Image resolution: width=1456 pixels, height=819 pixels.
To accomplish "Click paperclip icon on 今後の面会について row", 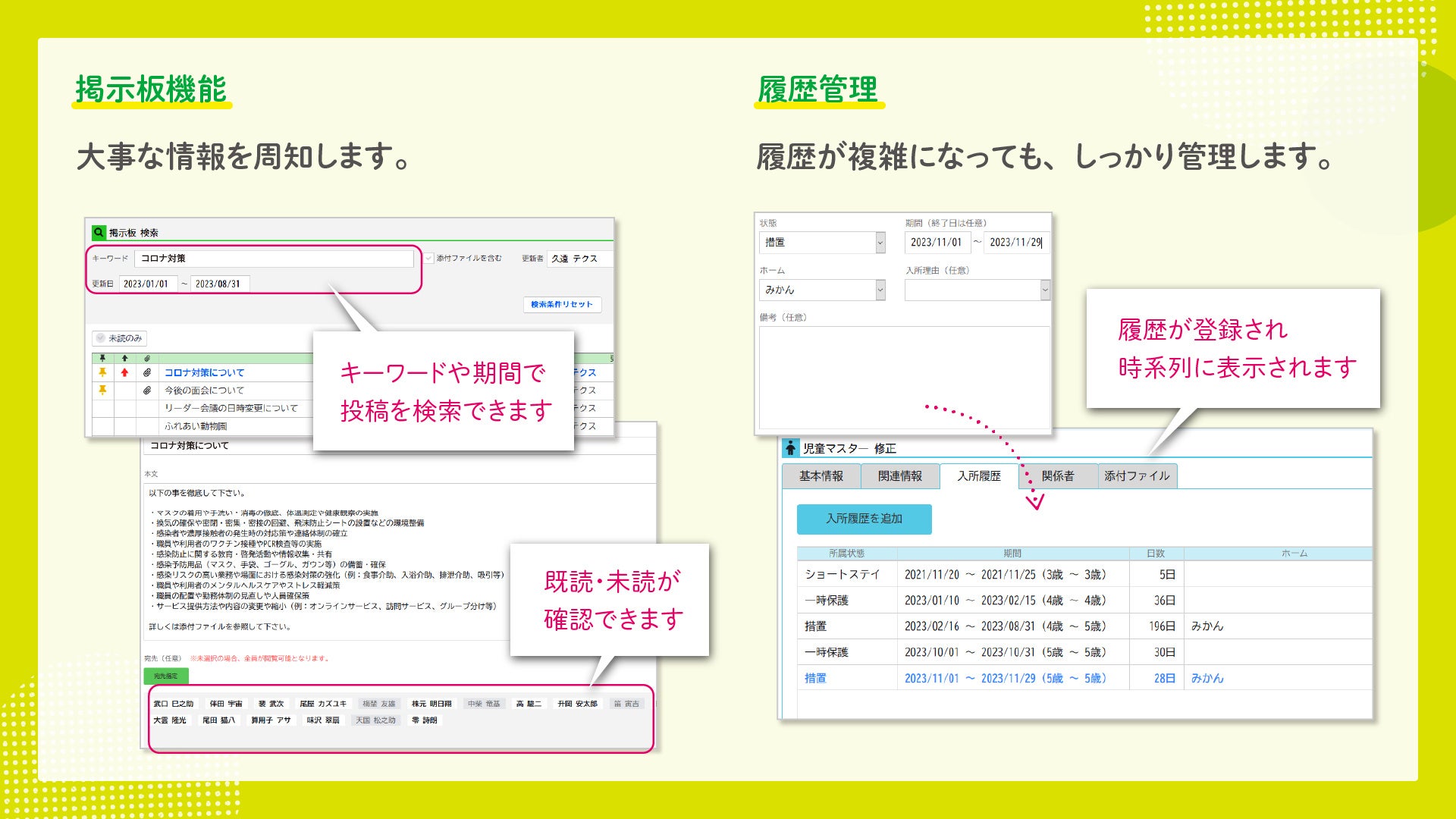I will click(x=147, y=391).
